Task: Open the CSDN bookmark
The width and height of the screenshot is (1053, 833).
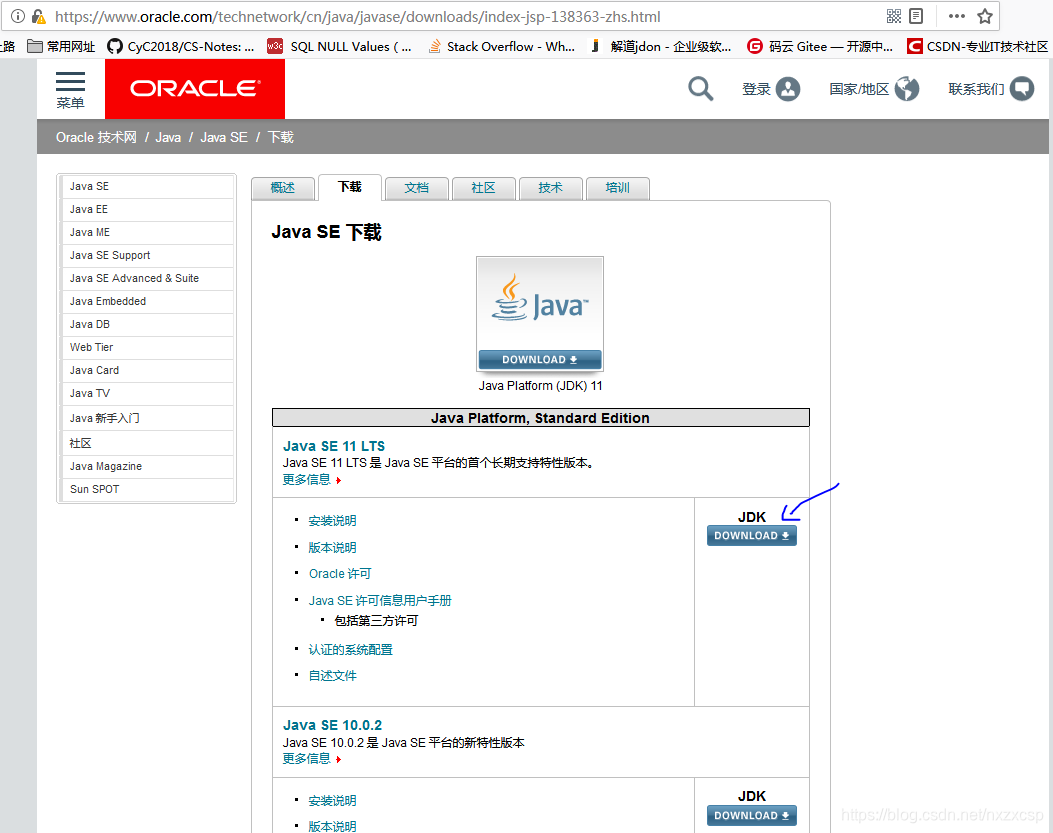Action: point(978,46)
